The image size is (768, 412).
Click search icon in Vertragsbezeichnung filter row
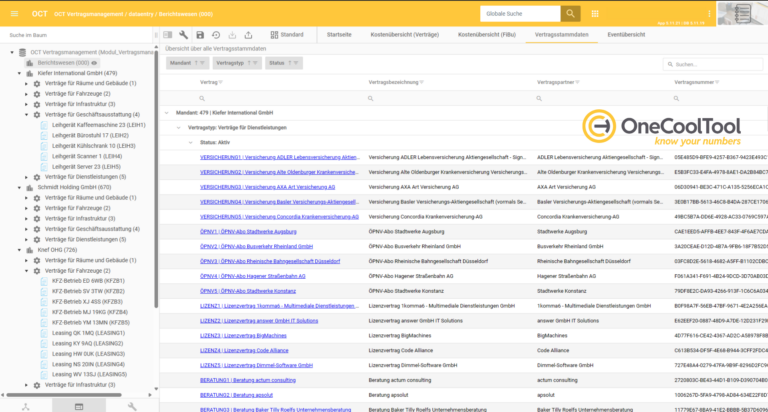coord(370,98)
